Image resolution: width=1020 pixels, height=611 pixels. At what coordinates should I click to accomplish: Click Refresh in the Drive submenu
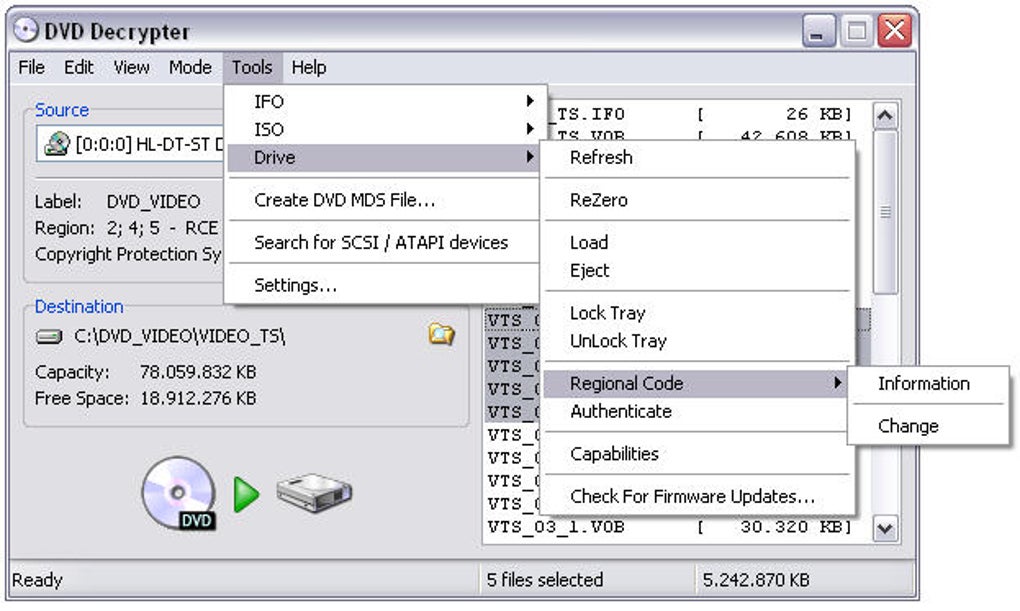pyautogui.click(x=697, y=157)
